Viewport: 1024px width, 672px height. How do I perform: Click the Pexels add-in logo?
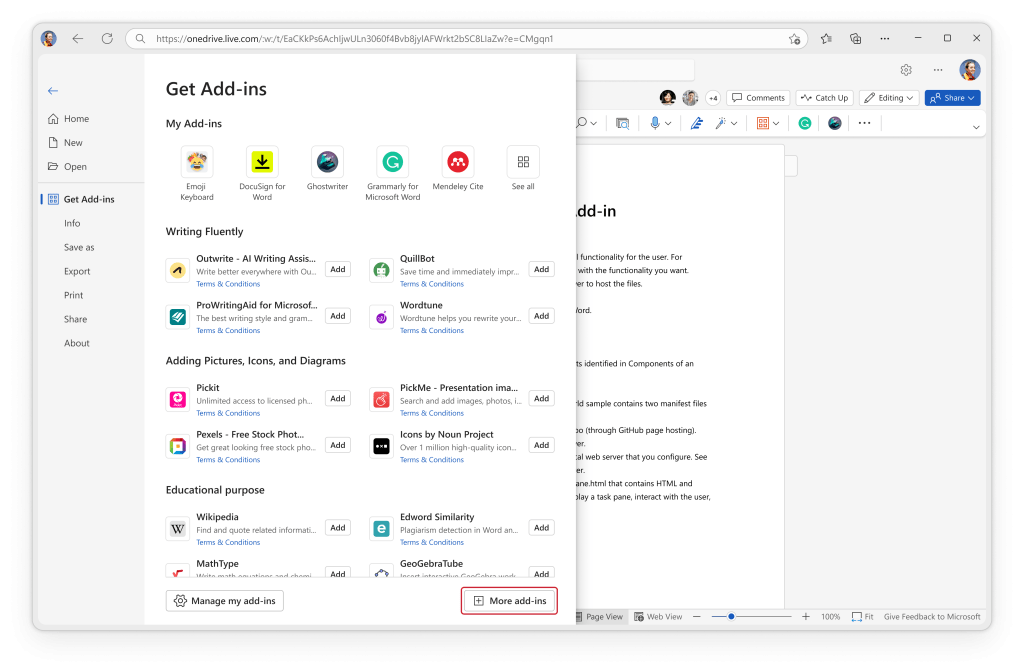pyautogui.click(x=178, y=446)
